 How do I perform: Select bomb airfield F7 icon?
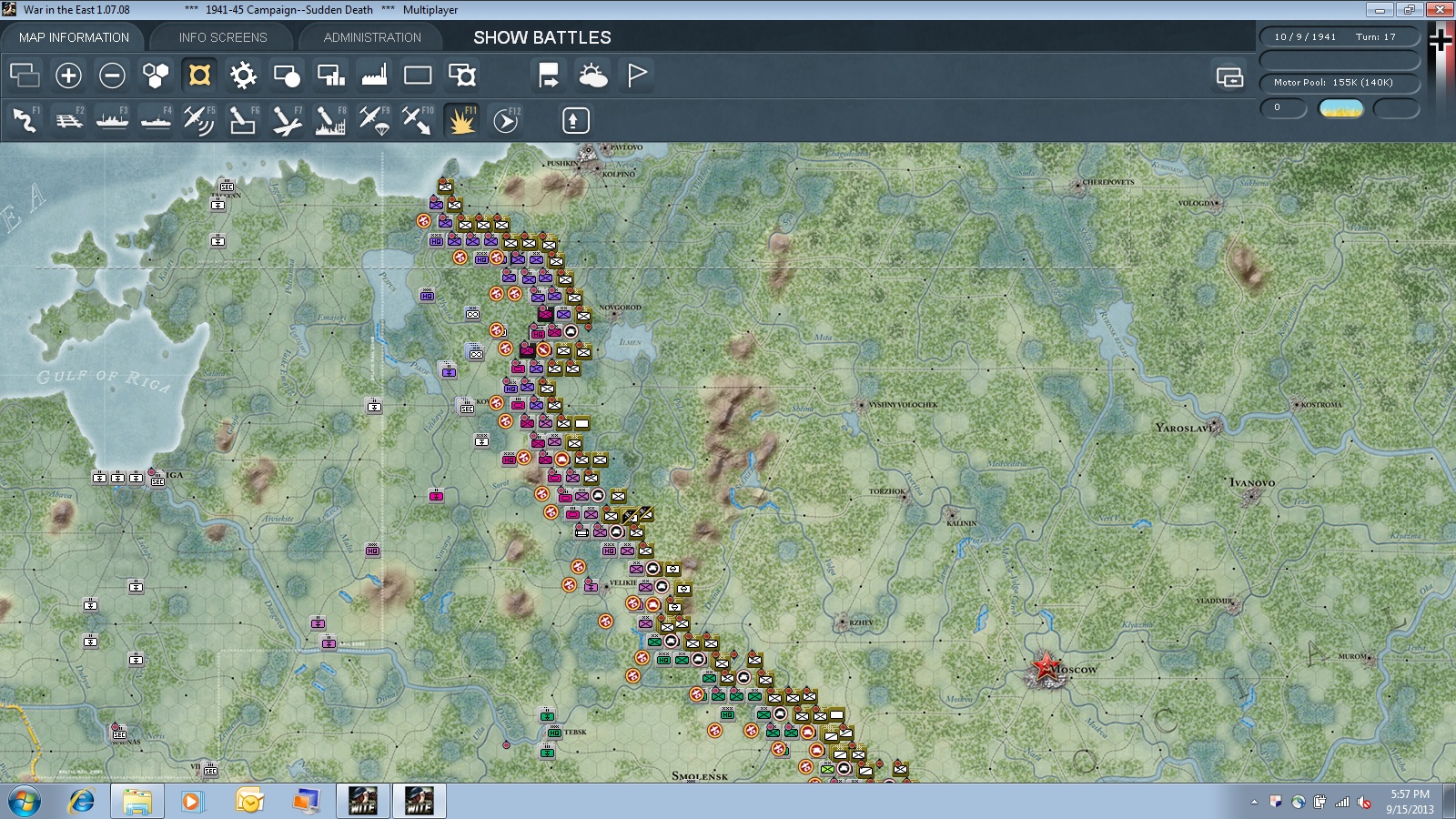pyautogui.click(x=287, y=120)
